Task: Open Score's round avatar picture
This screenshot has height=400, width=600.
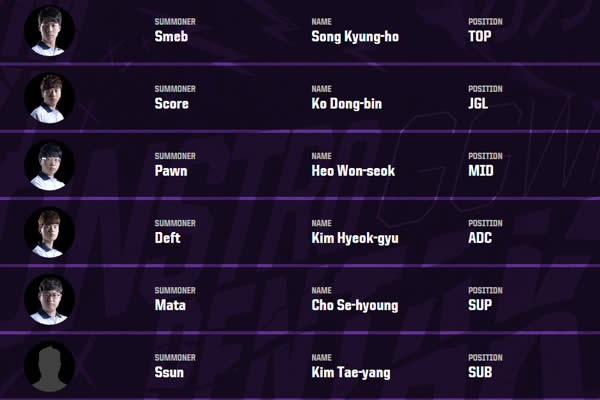Action: (x=49, y=98)
